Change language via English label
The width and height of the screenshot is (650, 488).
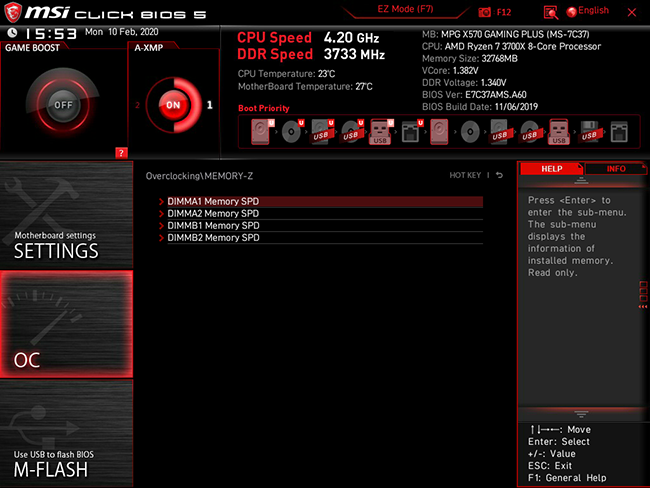click(593, 11)
